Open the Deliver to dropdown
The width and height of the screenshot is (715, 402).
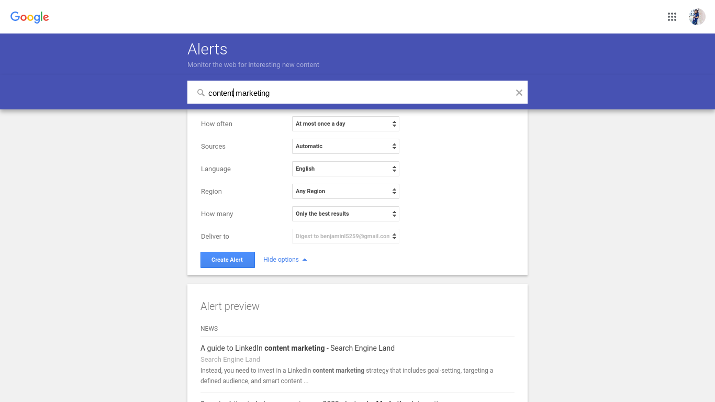(346, 236)
